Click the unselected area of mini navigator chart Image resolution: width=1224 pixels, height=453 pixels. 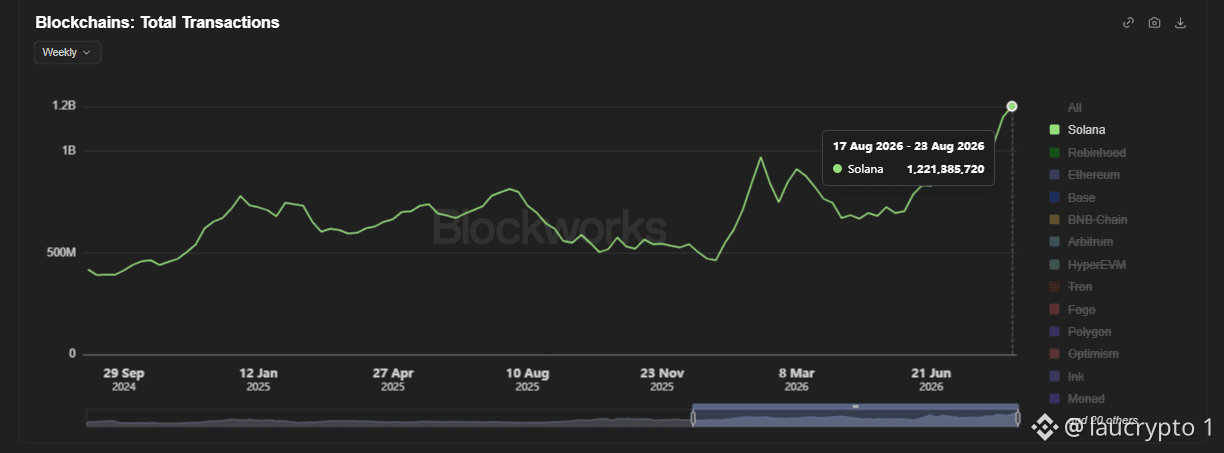coord(388,419)
